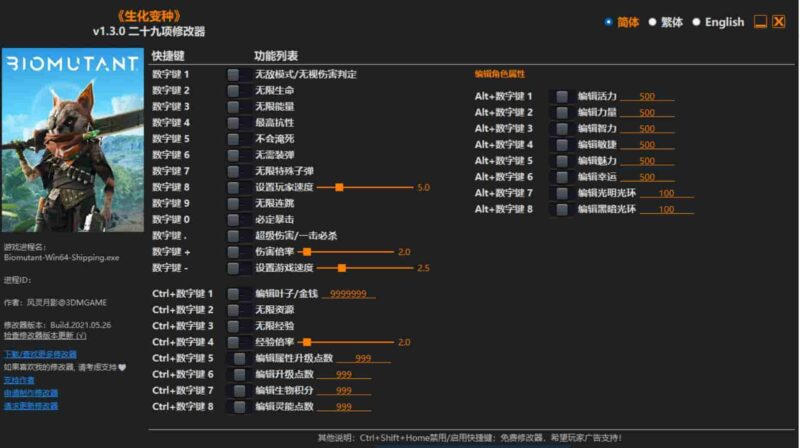Focus the 编辑力量 value field
The width and height of the screenshot is (800, 448).
coord(647,113)
